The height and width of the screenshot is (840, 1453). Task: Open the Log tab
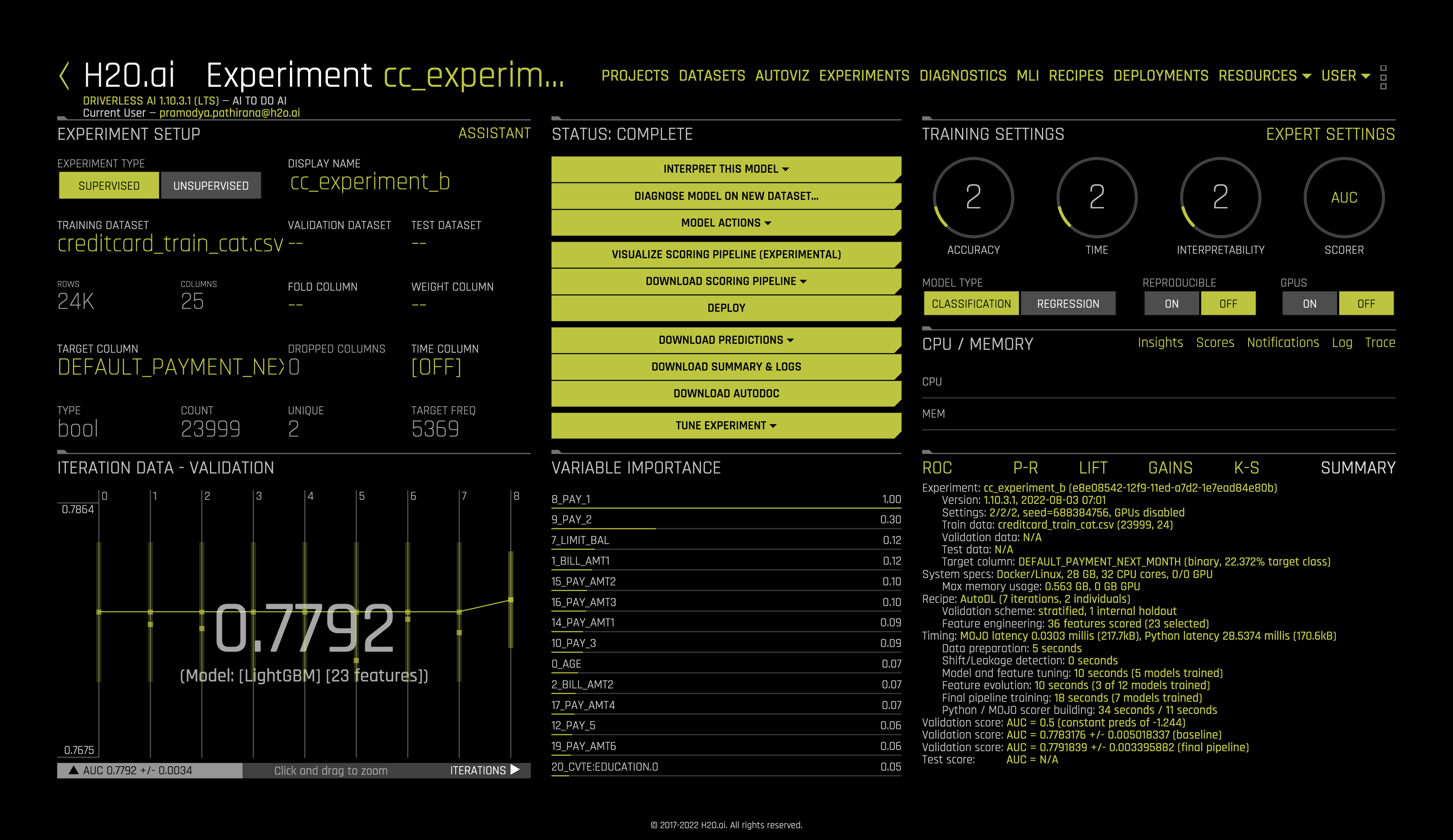point(1342,343)
